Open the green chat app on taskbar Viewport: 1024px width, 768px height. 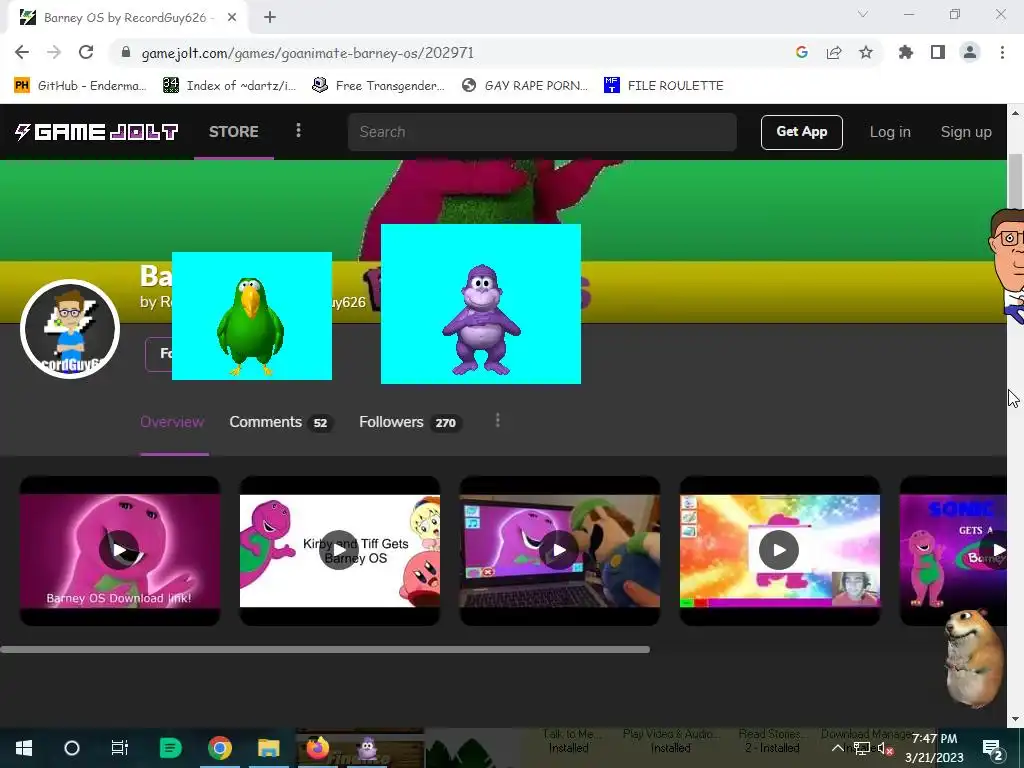point(170,748)
